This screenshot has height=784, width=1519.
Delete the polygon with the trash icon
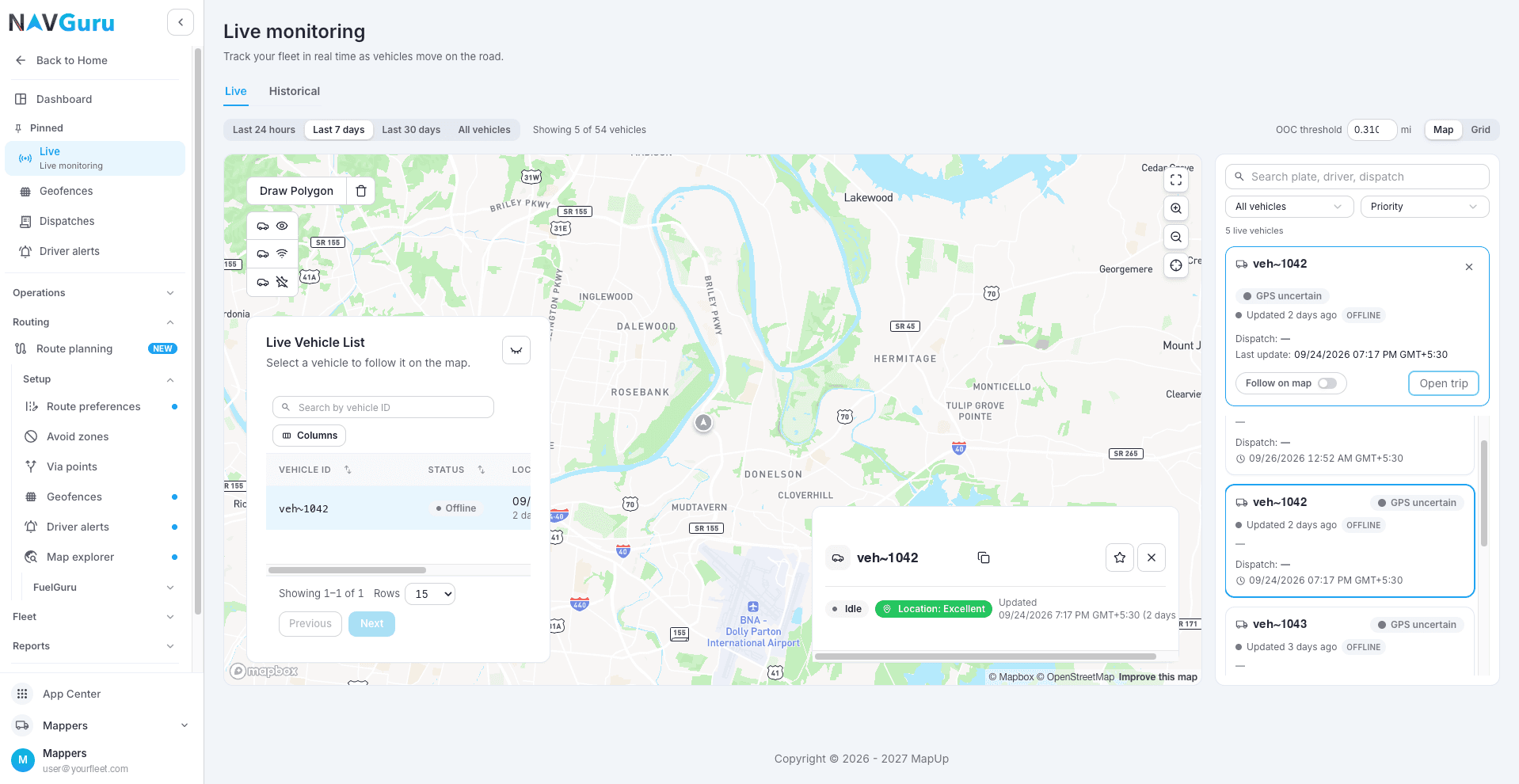coord(361,191)
